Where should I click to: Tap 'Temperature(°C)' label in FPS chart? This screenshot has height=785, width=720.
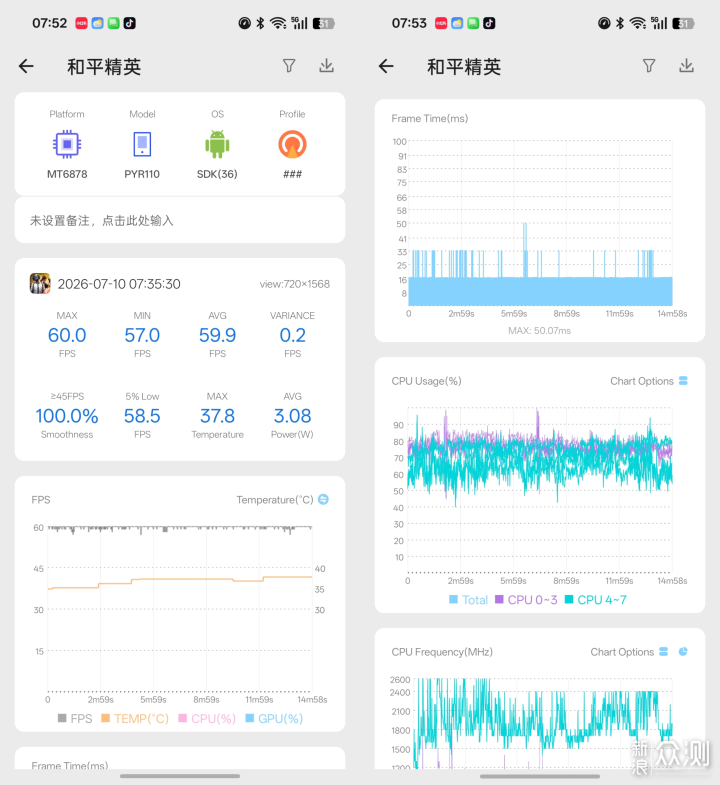coord(275,500)
